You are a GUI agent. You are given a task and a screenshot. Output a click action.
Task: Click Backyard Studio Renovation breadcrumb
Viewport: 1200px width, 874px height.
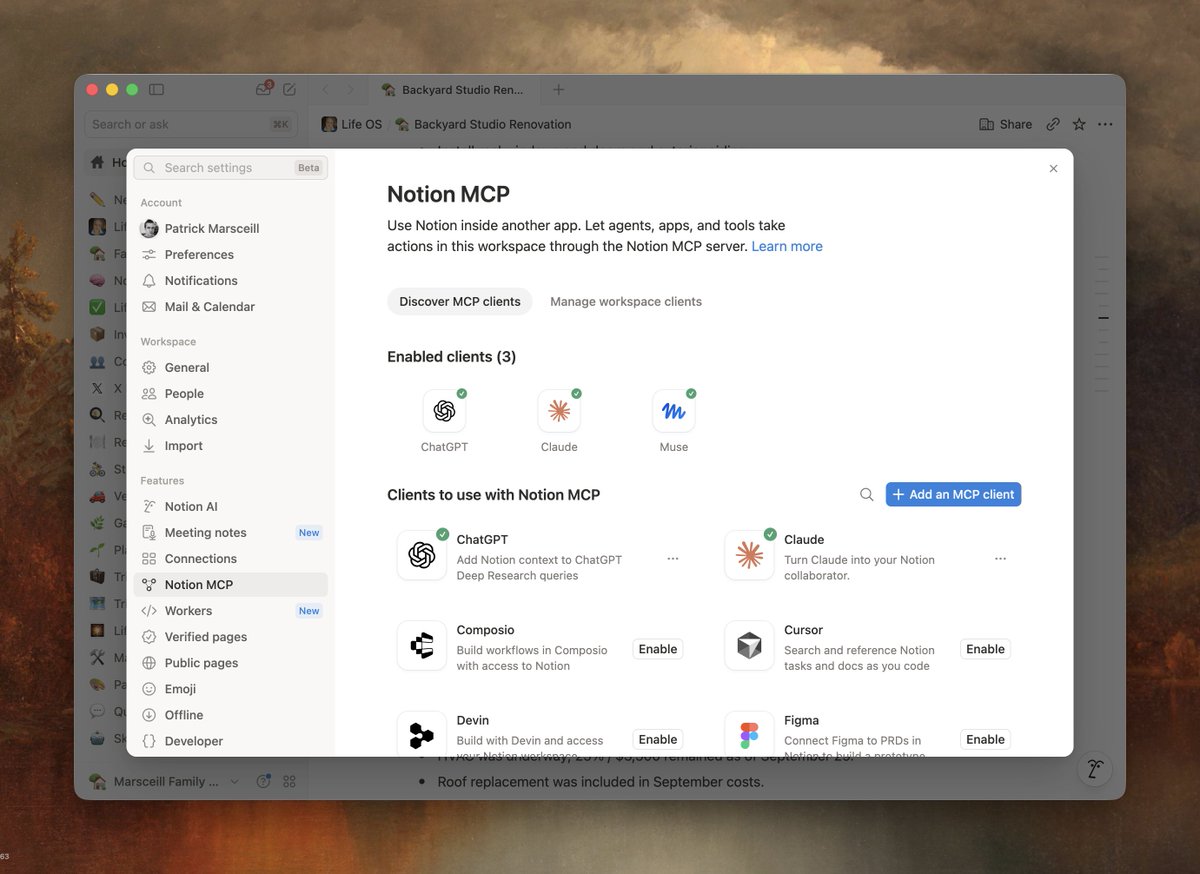(x=484, y=124)
